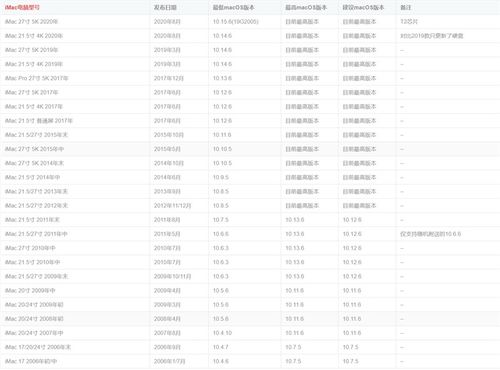
Task: Click the maximum macOS version header
Action: [306, 7]
